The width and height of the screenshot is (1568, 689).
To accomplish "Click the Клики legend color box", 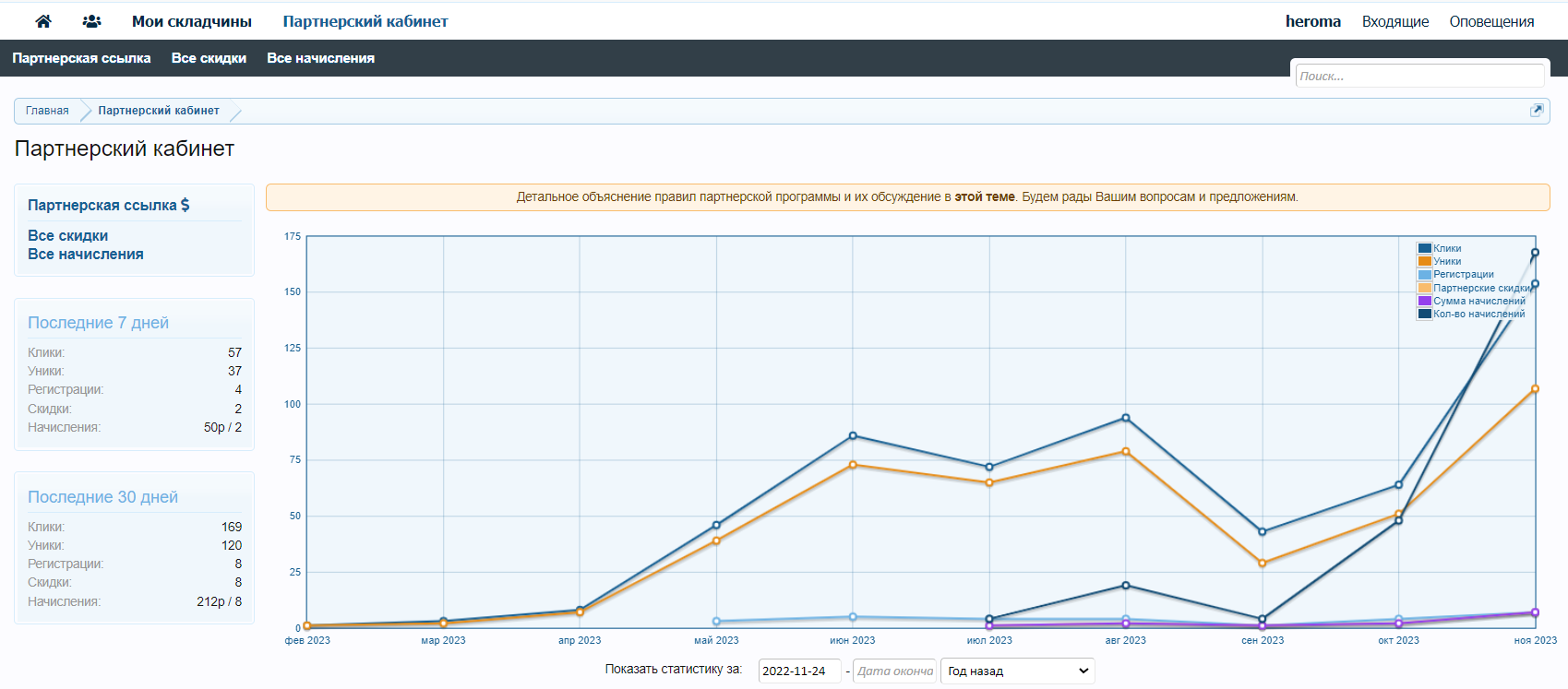I will (x=1424, y=248).
